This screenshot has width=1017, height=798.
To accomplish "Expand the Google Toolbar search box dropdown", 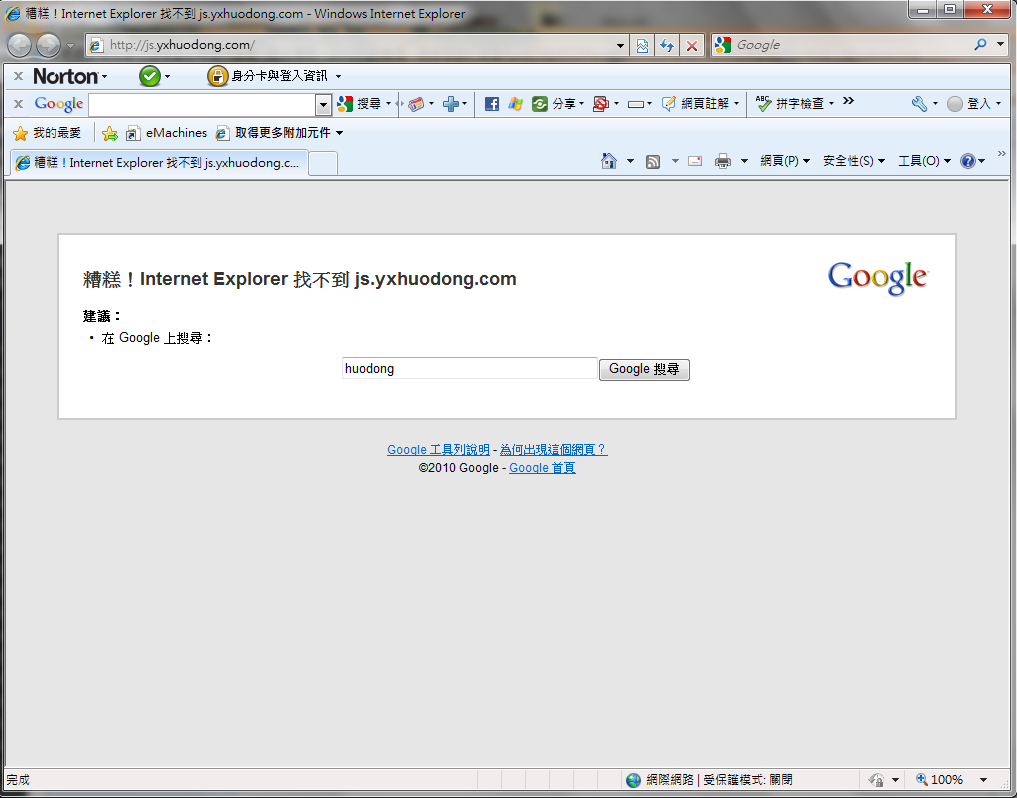I will pos(323,104).
